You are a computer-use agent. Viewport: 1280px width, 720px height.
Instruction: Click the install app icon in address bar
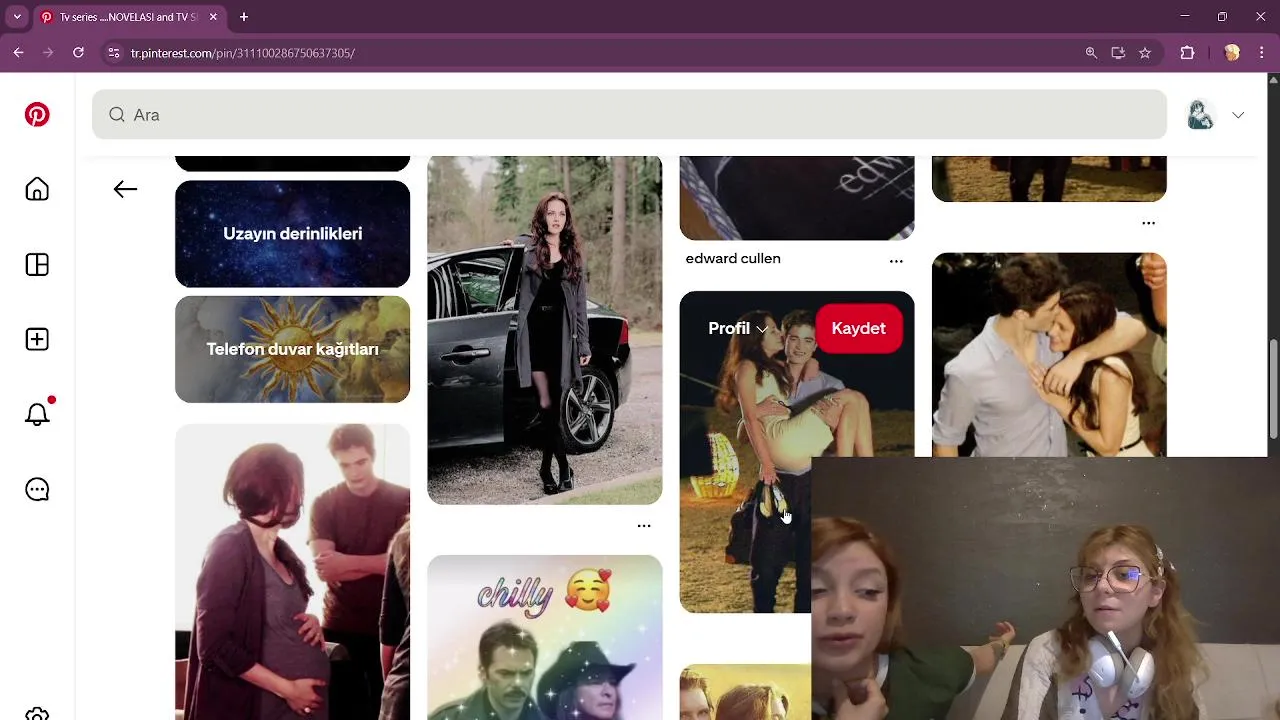pos(1118,53)
